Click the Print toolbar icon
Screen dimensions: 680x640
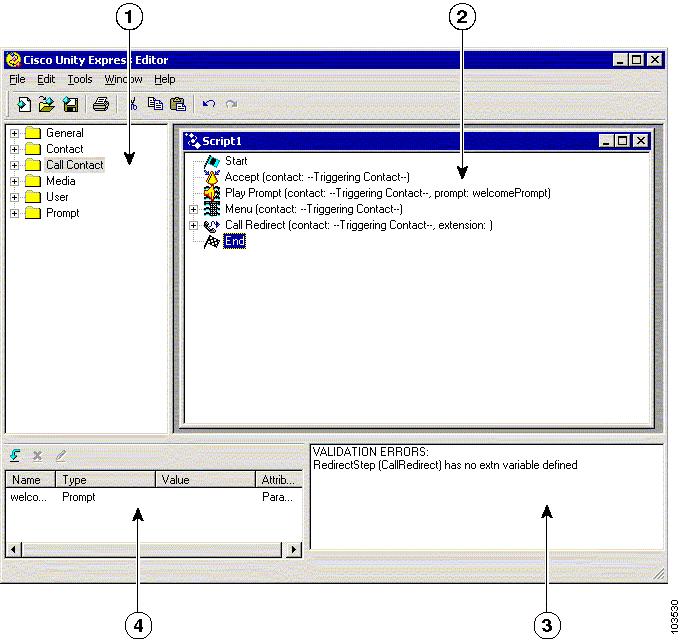101,104
